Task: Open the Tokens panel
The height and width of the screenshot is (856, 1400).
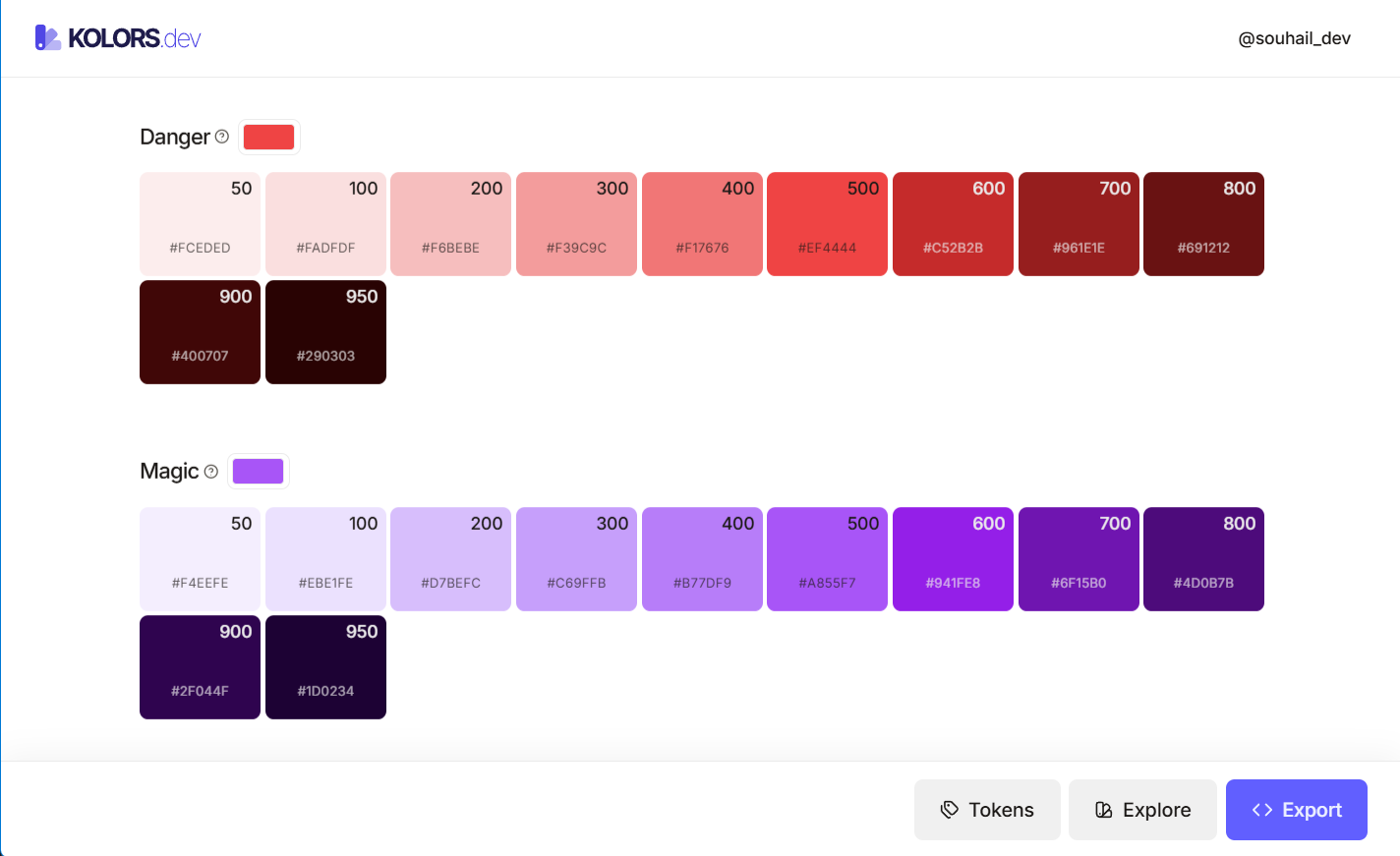Action: tap(987, 810)
